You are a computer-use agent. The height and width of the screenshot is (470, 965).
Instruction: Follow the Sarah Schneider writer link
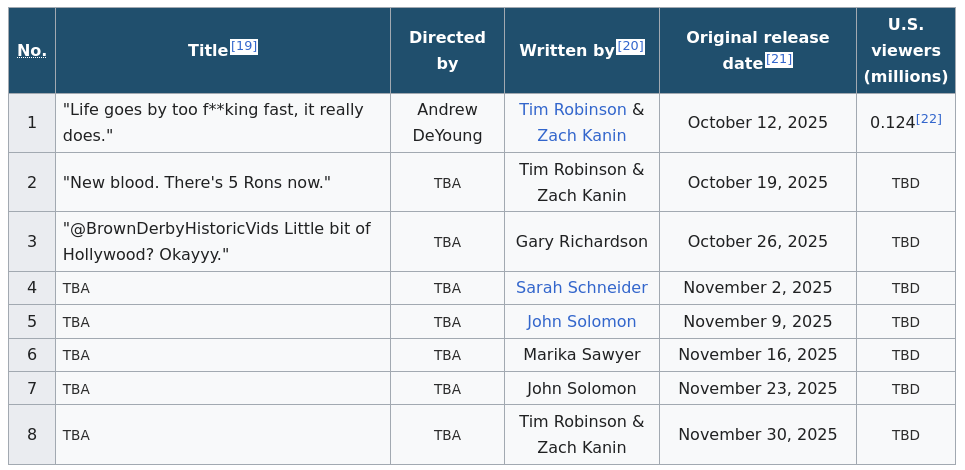(x=581, y=288)
